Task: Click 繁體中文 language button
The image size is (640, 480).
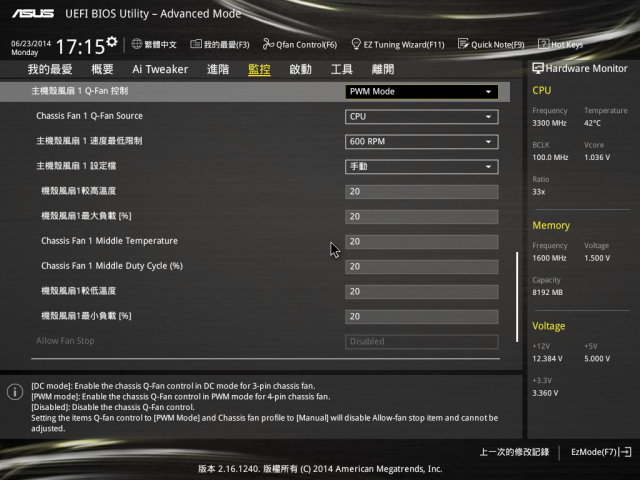Action: [160, 44]
